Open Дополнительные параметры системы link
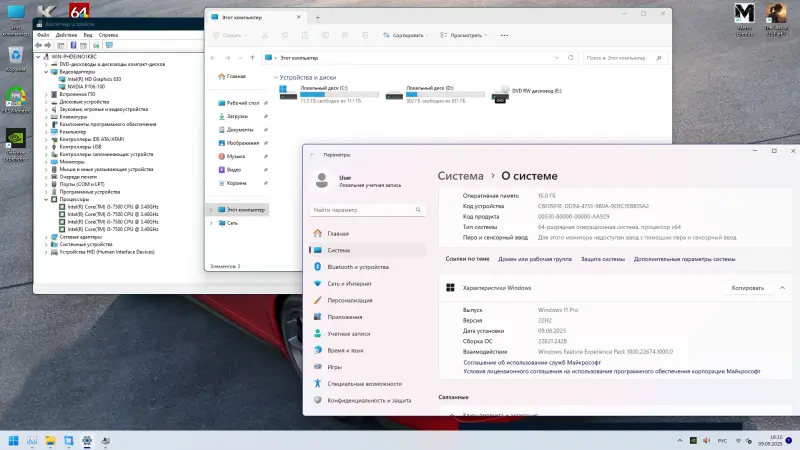 pyautogui.click(x=684, y=259)
